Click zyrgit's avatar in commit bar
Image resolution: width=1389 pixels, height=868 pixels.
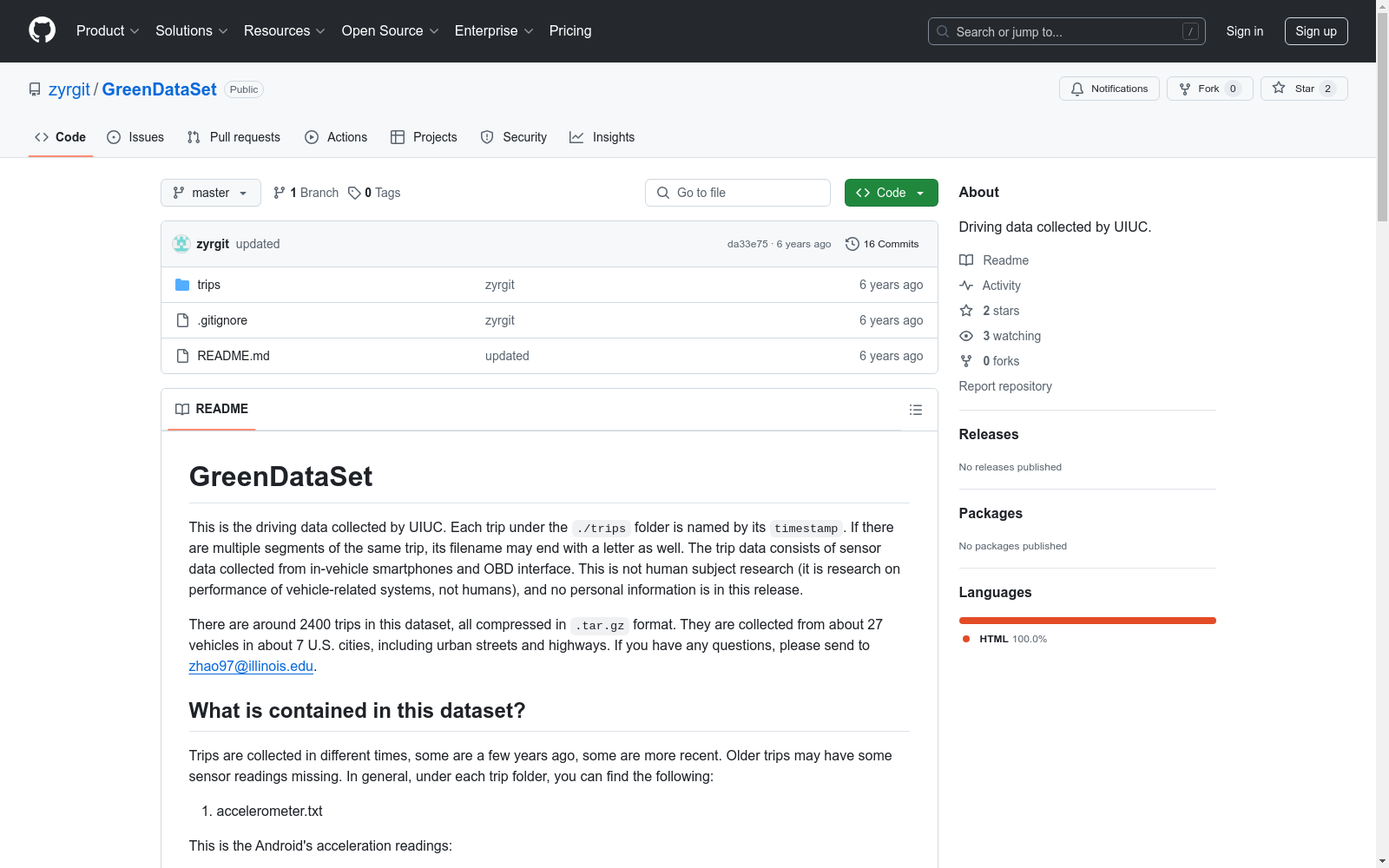[x=181, y=244]
